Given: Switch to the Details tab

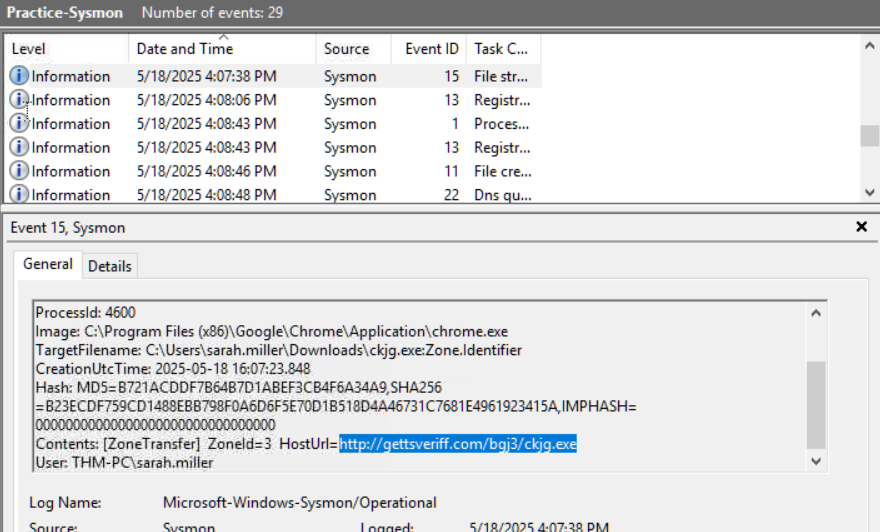Looking at the screenshot, I should pyautogui.click(x=110, y=266).
